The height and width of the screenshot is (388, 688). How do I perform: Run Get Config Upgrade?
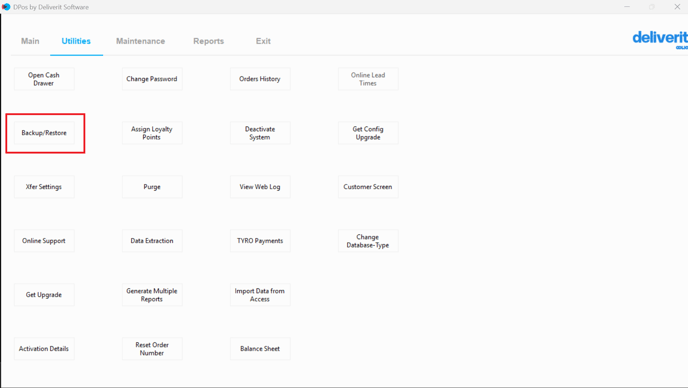point(368,133)
